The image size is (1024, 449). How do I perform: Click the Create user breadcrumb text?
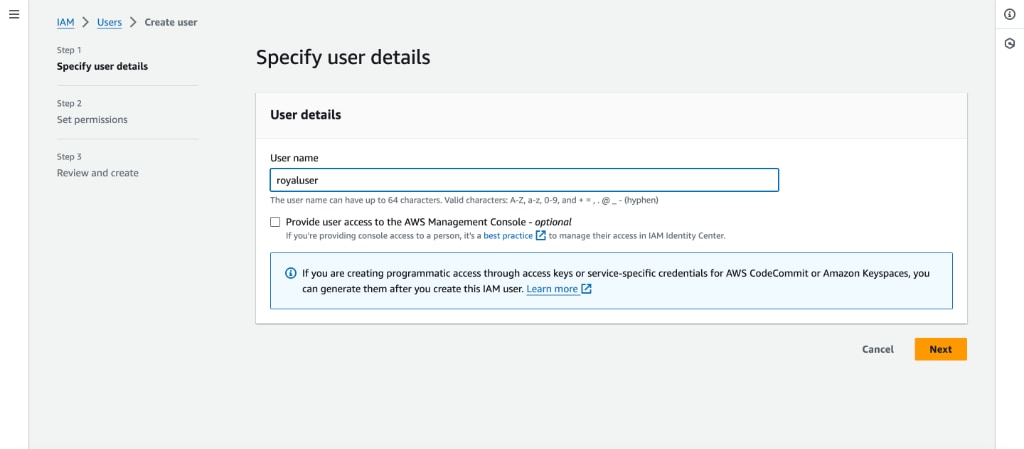tap(171, 22)
